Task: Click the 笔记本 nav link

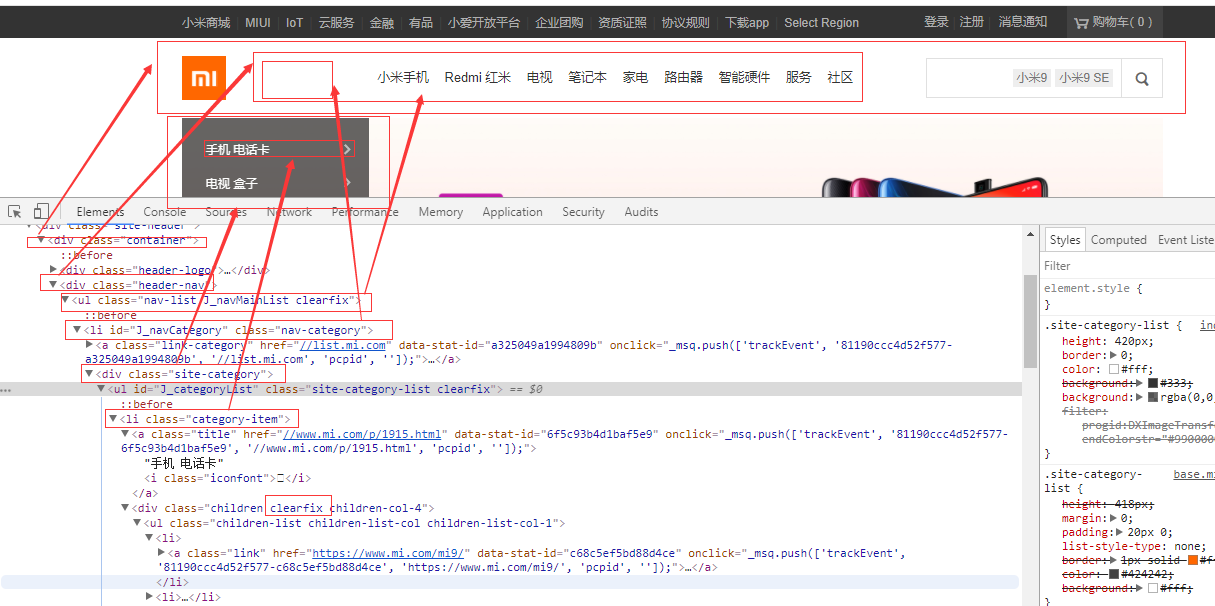Action: (x=587, y=77)
